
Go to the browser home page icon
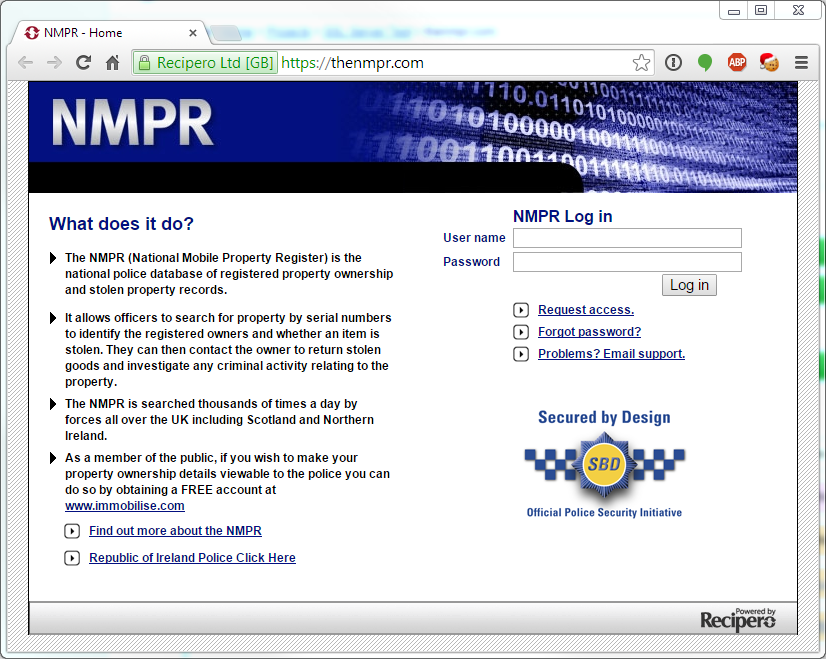click(113, 63)
